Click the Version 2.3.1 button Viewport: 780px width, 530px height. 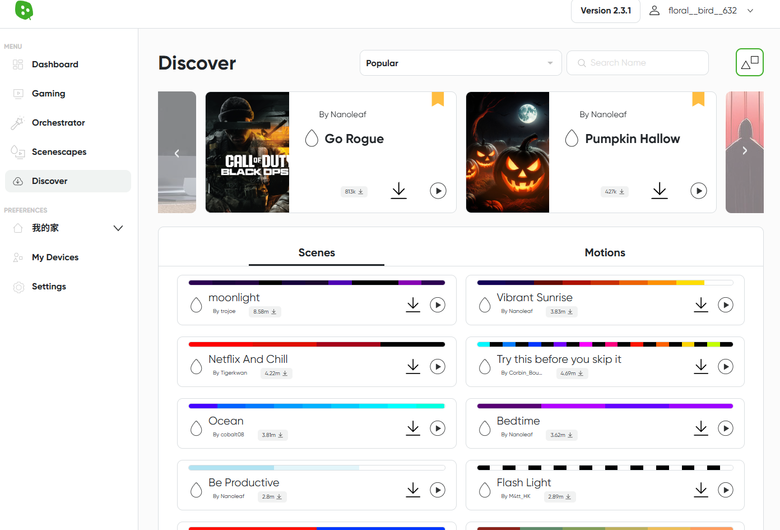[605, 10]
